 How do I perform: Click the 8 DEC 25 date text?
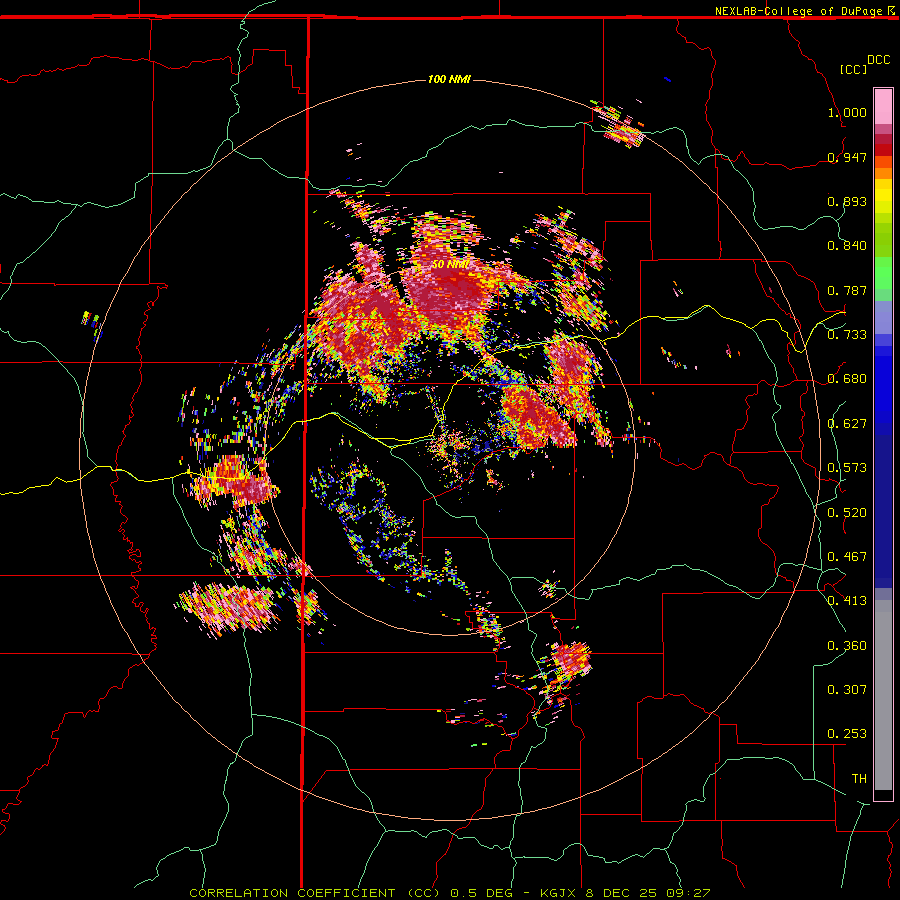622,893
